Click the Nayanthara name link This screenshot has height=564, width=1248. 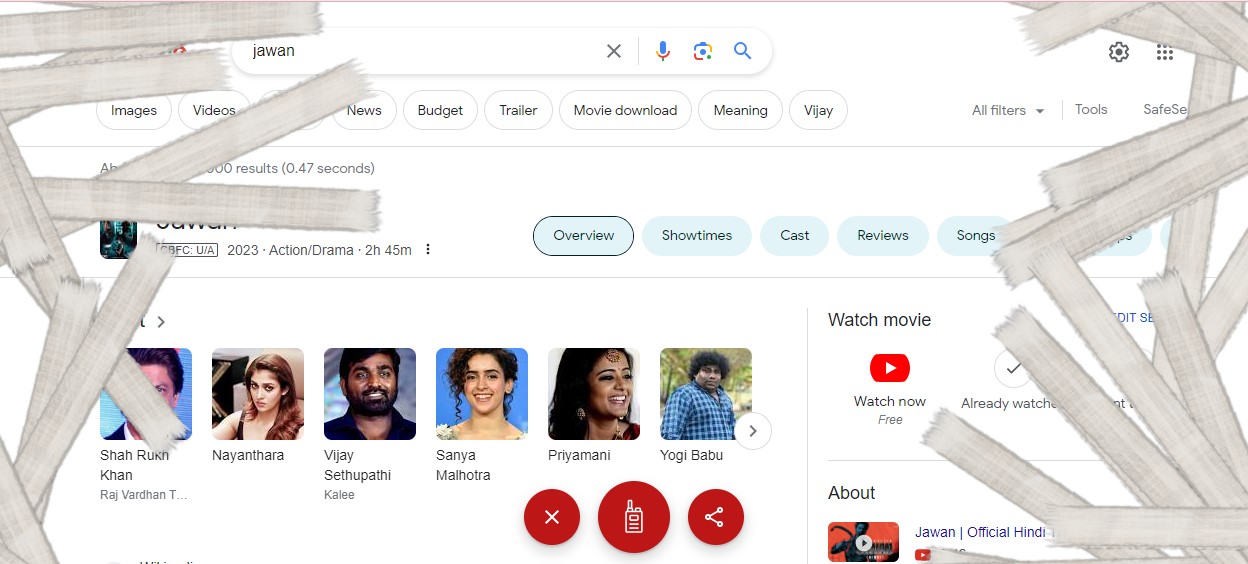(x=248, y=455)
